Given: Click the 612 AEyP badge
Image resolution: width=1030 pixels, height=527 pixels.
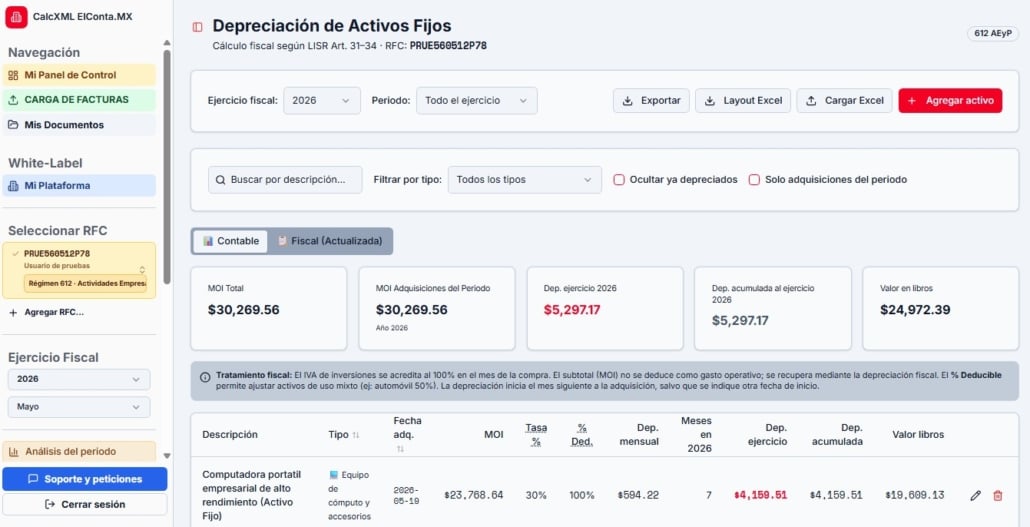Looking at the screenshot, I should [x=993, y=34].
